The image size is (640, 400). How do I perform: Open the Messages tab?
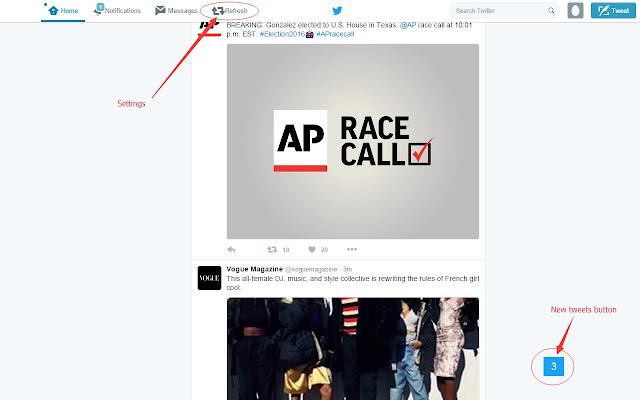176,11
